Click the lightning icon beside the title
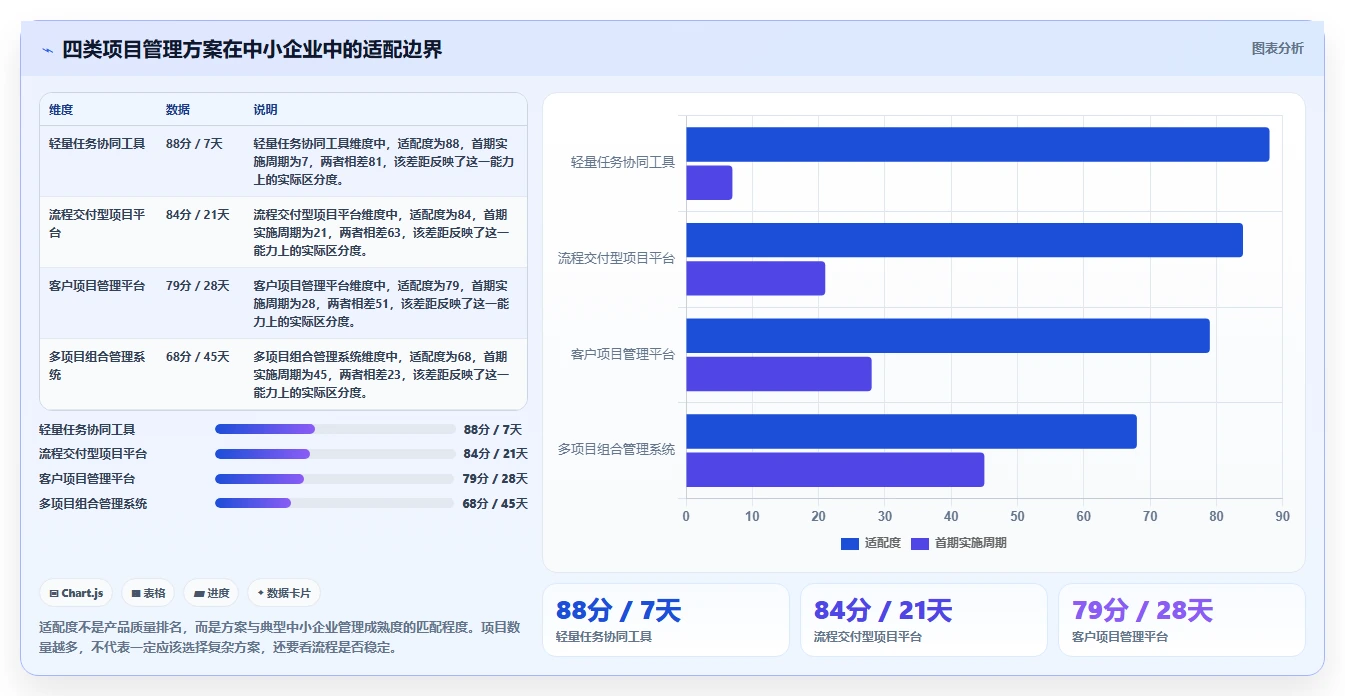 [x=48, y=50]
